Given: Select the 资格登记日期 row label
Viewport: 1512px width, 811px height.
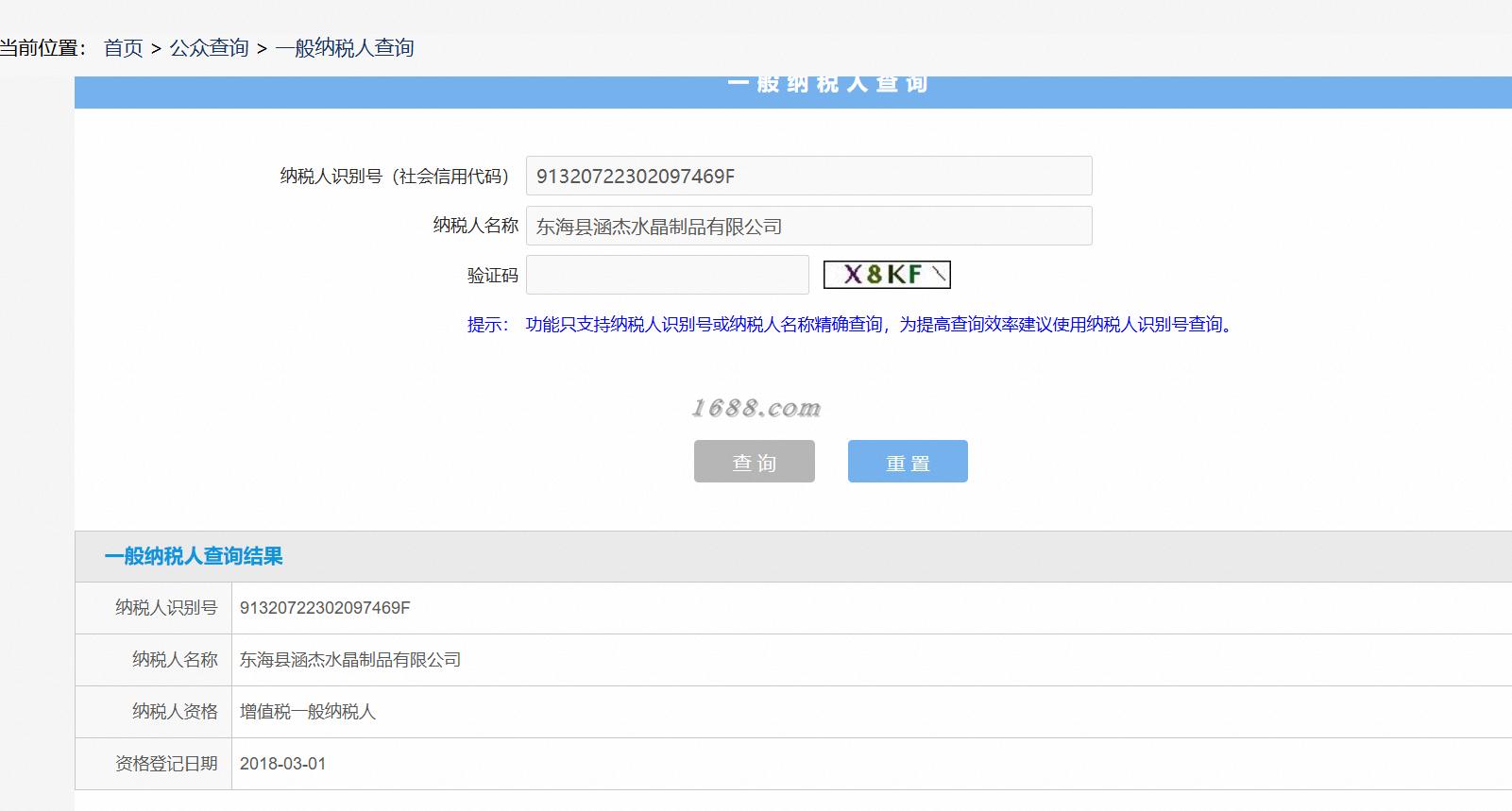Looking at the screenshot, I should [x=166, y=764].
